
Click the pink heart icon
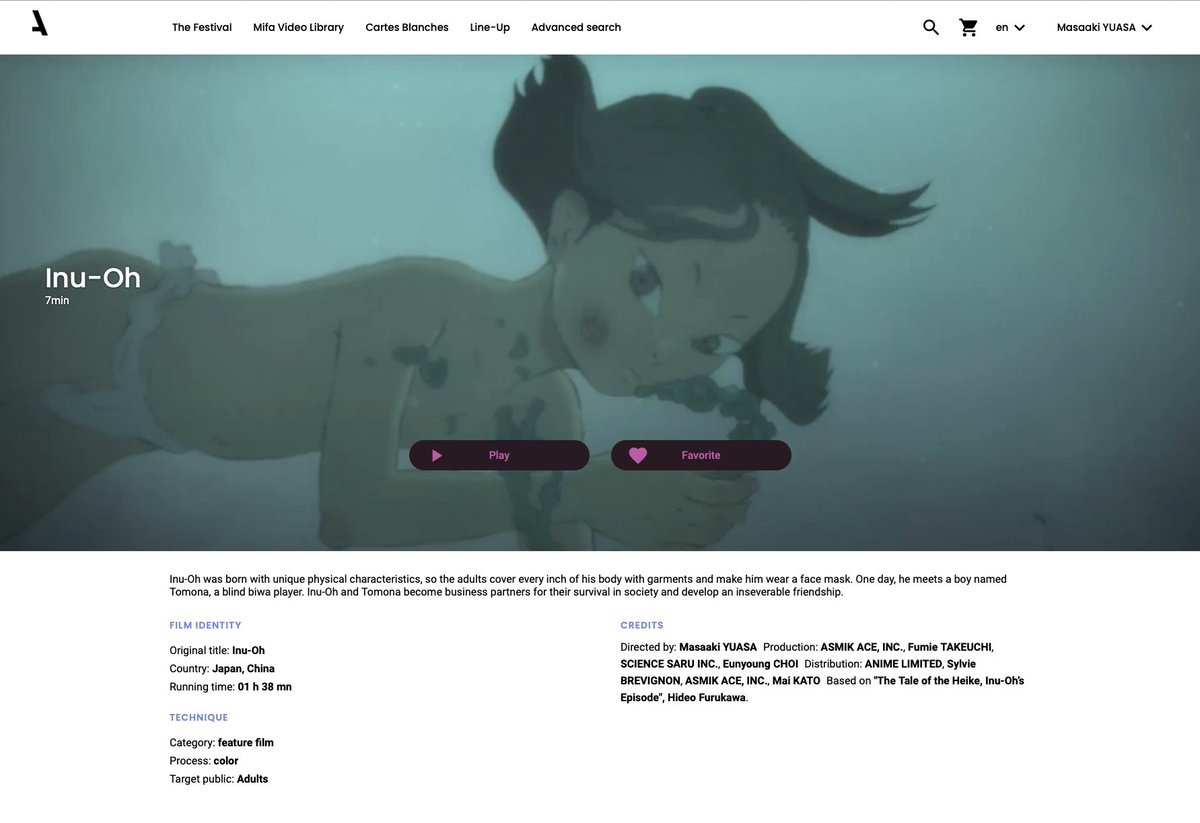pos(638,455)
